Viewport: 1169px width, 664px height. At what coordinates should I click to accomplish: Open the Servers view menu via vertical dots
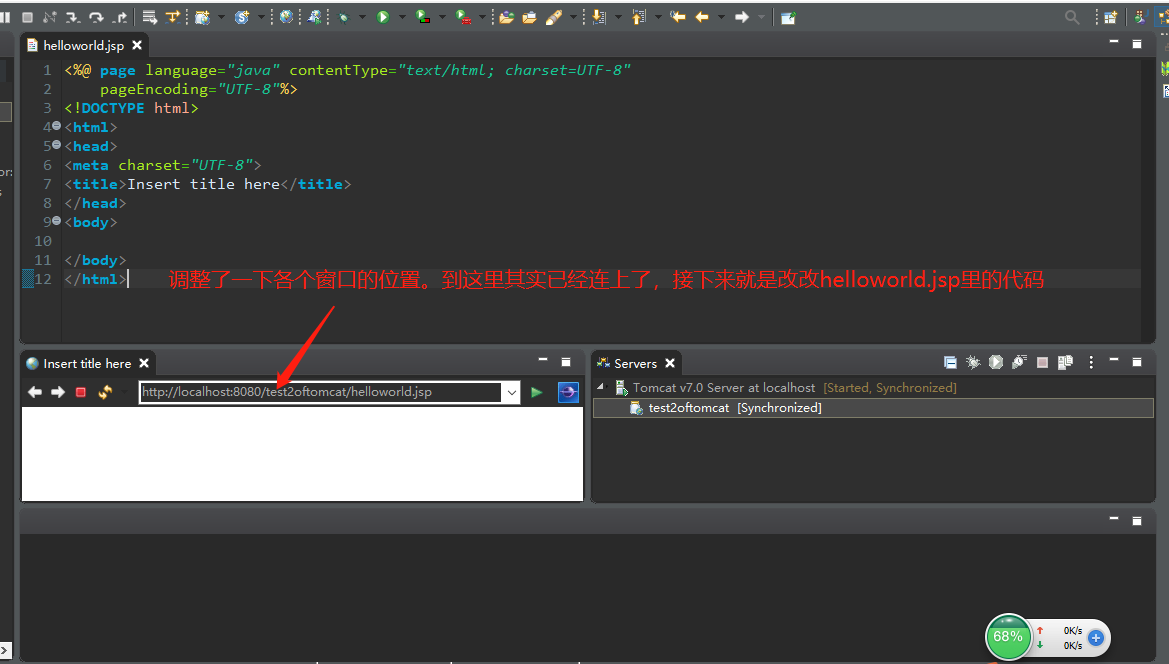(x=1092, y=362)
